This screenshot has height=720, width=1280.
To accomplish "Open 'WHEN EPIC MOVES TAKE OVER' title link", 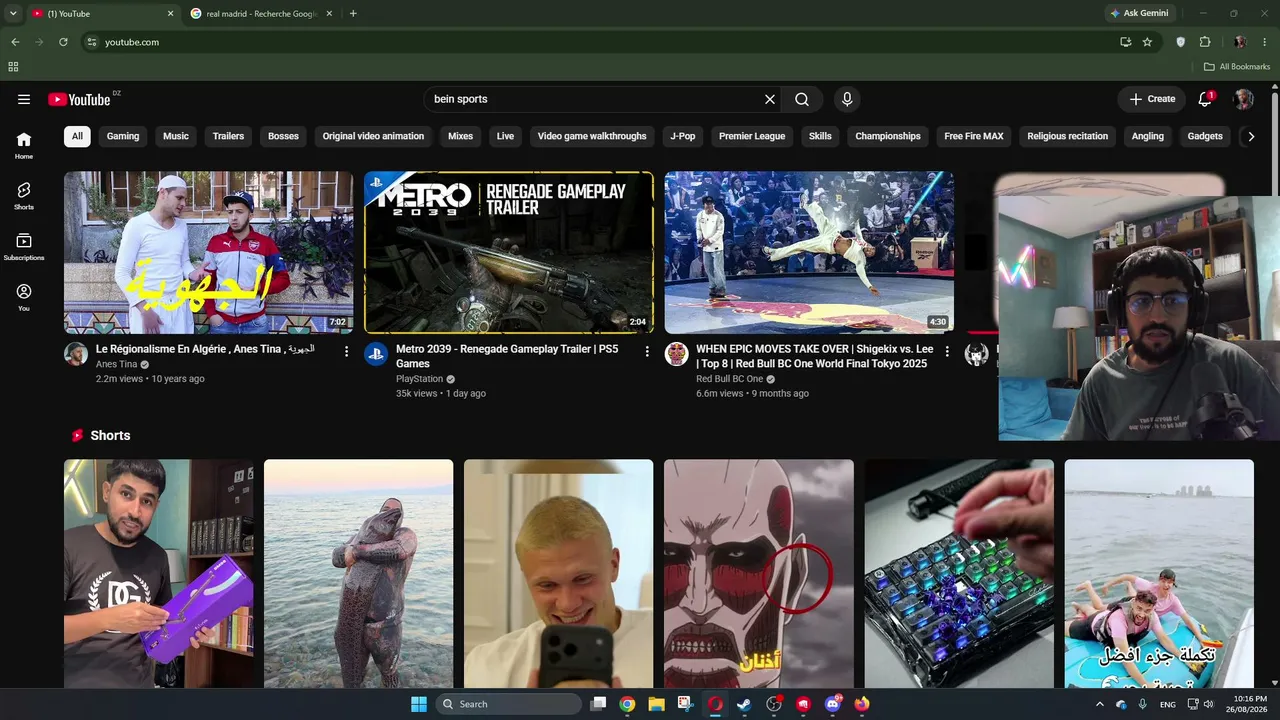I will 815,356.
